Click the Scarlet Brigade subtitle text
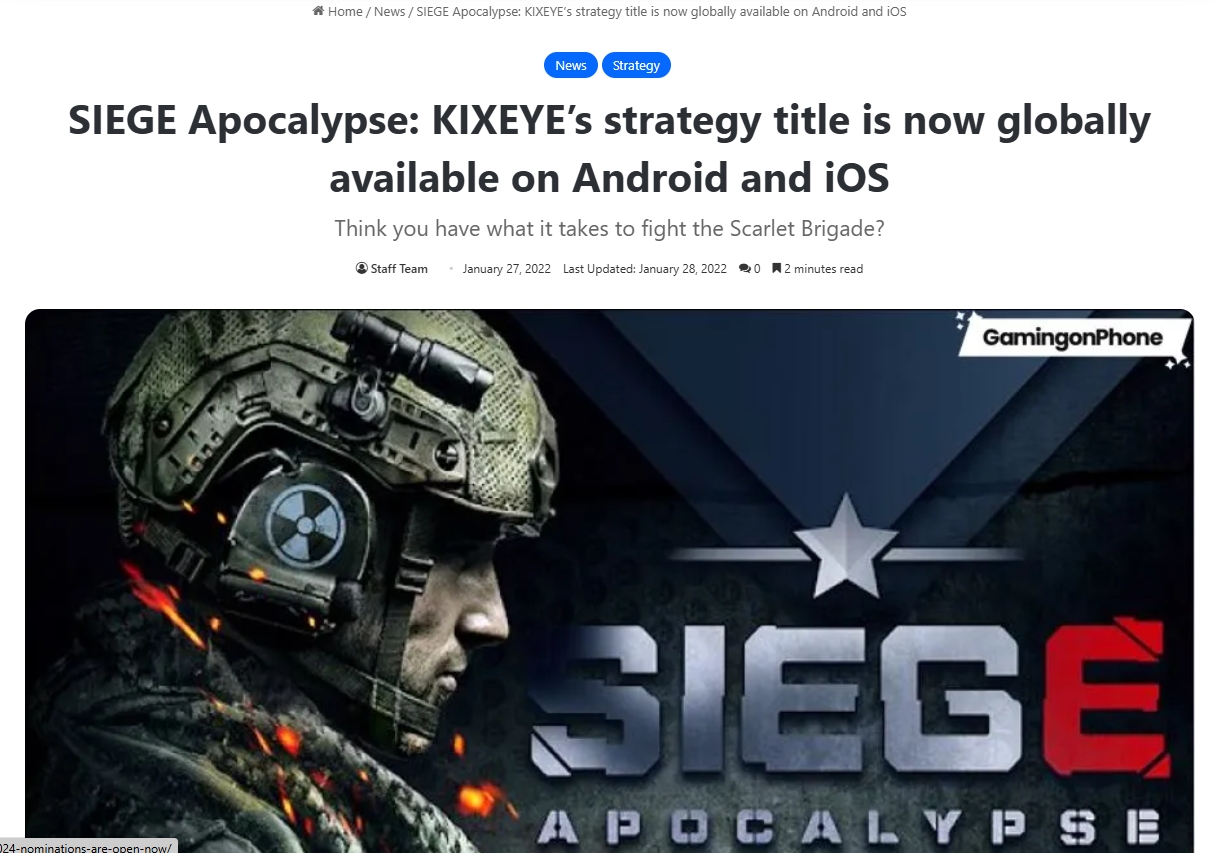The image size is (1220, 853). click(609, 228)
